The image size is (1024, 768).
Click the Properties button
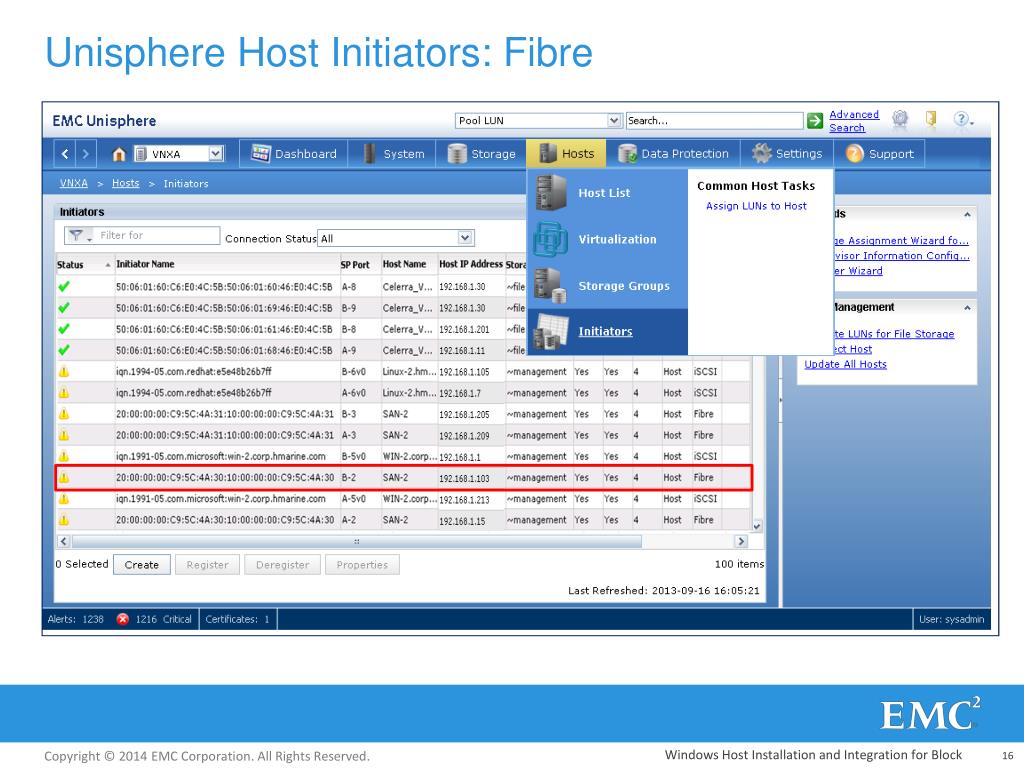tap(362, 565)
